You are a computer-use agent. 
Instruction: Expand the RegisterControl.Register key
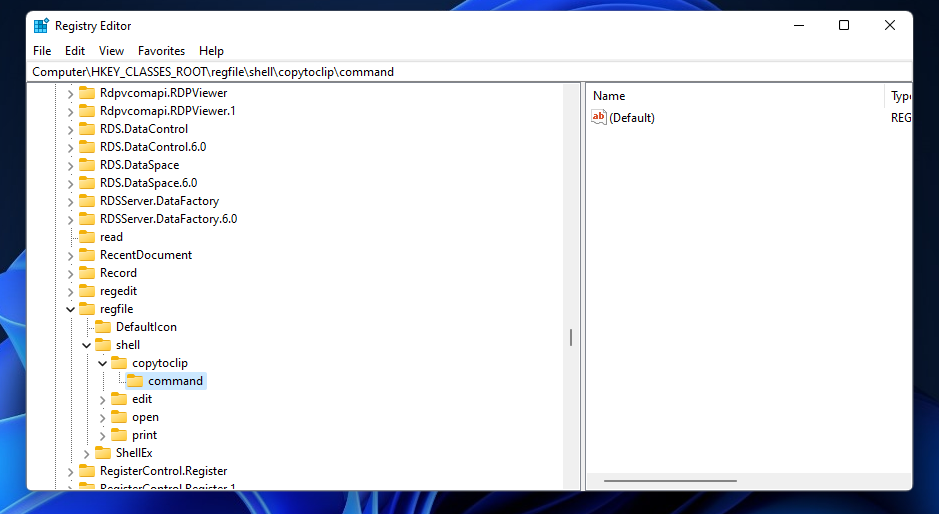tap(71, 471)
